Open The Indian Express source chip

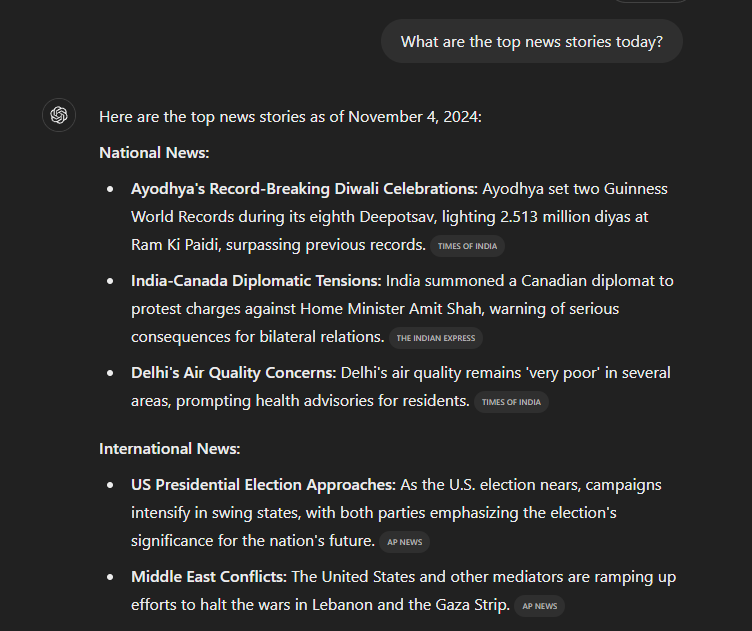point(436,338)
